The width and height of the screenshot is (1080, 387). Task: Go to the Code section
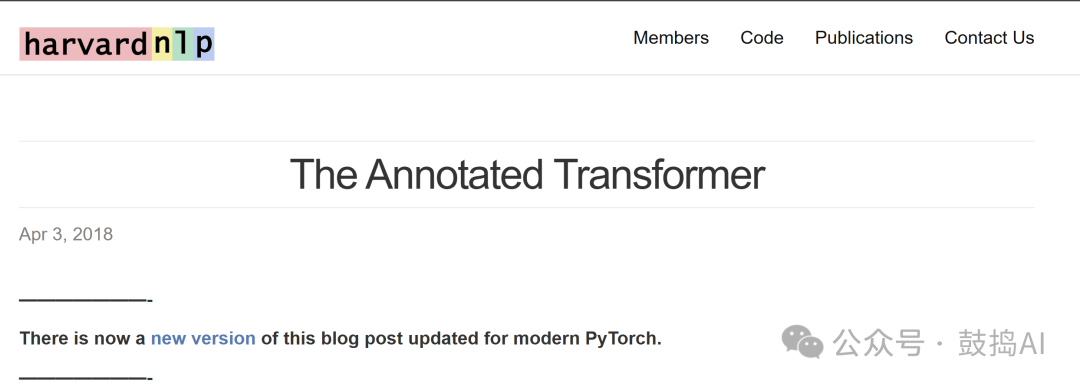point(762,38)
